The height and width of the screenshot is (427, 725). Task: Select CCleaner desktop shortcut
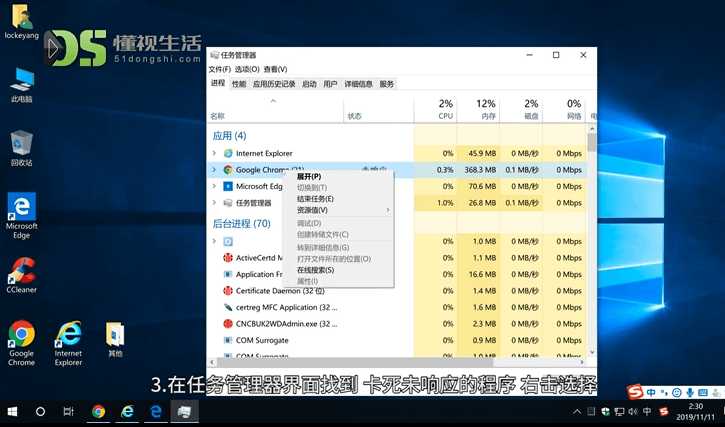pos(21,275)
